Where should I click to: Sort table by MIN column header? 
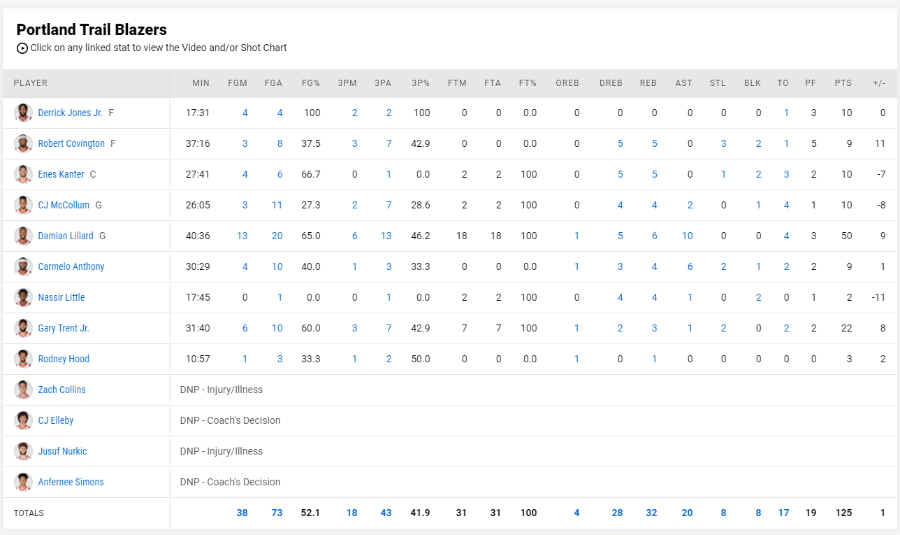click(x=201, y=83)
